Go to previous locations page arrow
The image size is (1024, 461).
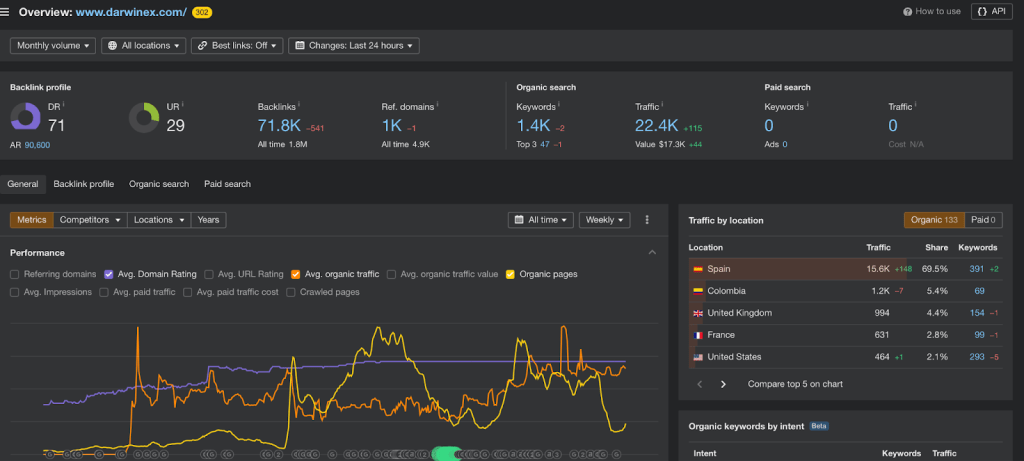click(x=700, y=384)
